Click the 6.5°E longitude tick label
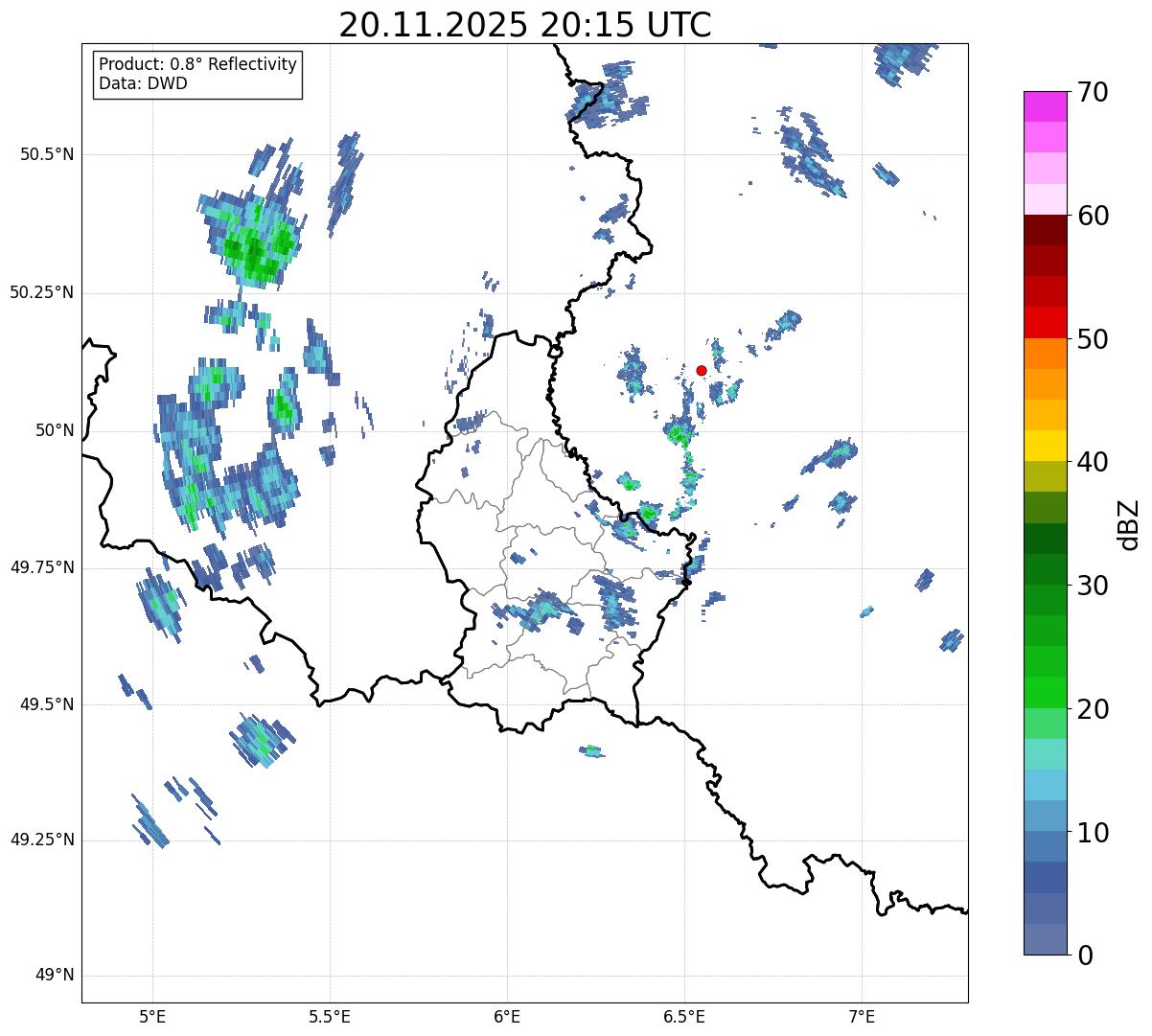 coord(684,1016)
